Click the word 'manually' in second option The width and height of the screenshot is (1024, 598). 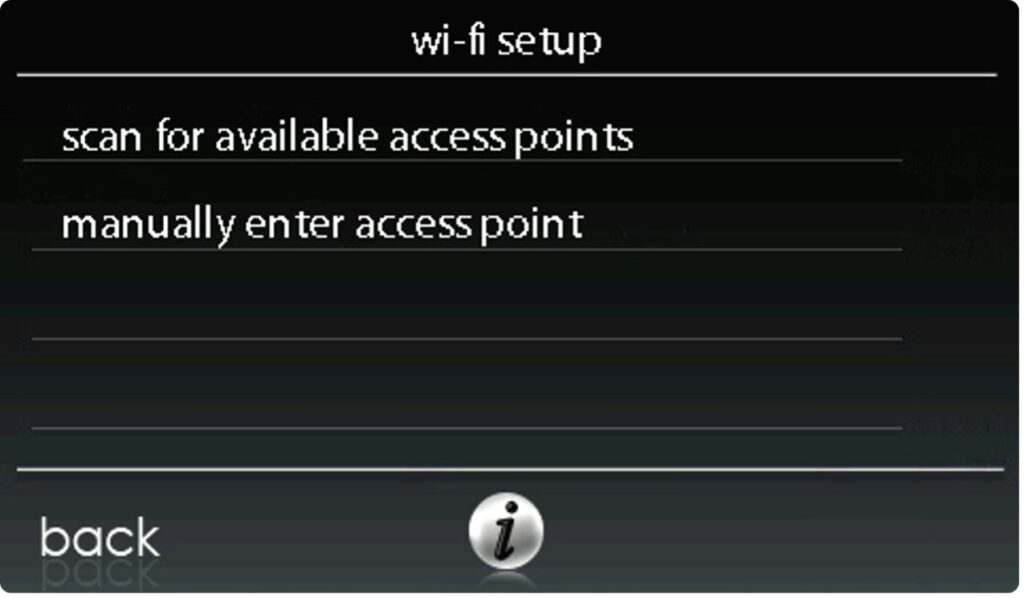148,226
